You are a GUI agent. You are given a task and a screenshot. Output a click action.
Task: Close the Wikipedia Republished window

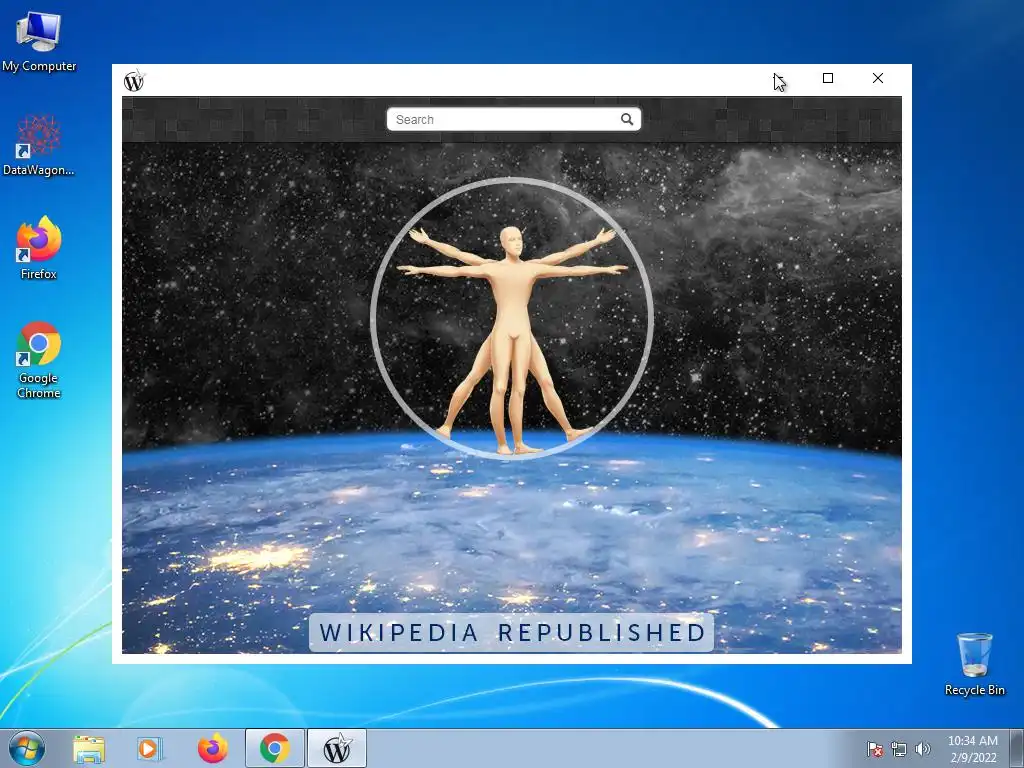(878, 78)
